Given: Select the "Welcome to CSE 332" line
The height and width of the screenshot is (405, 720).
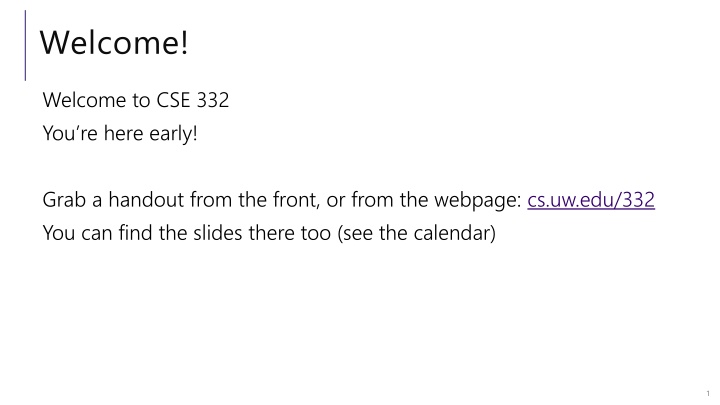Looking at the screenshot, I should point(135,100).
